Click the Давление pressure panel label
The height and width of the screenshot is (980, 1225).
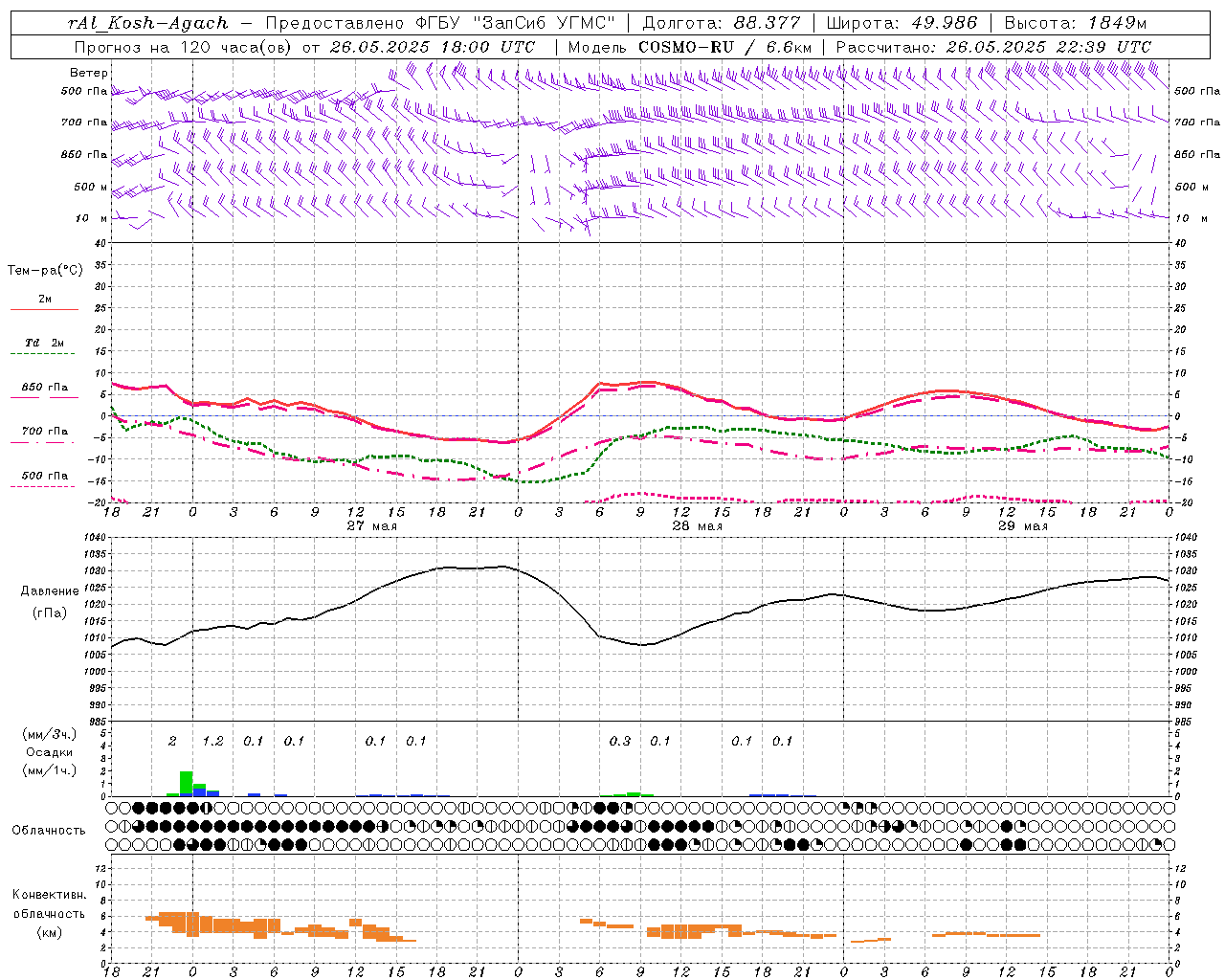[50, 591]
